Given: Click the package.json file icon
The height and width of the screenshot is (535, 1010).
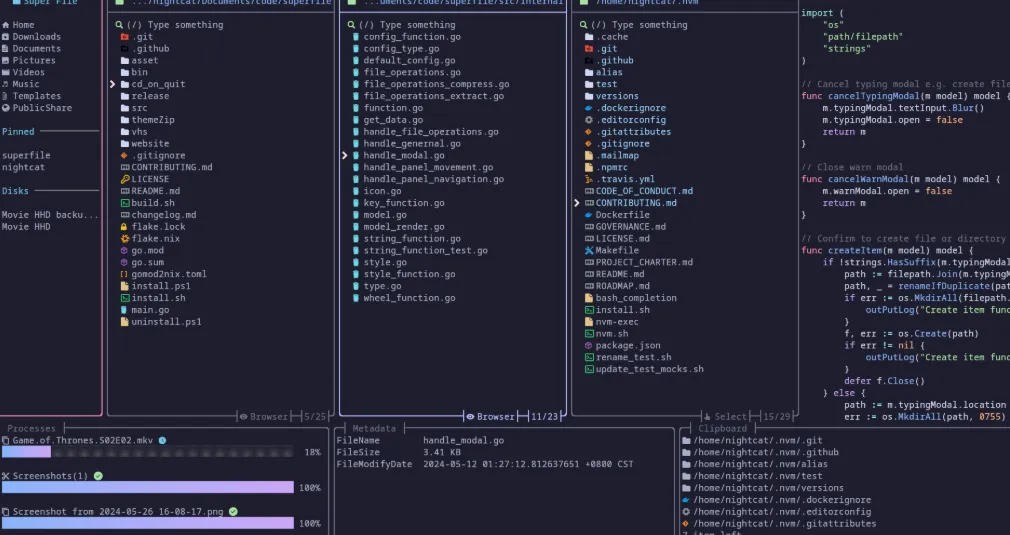Looking at the screenshot, I should point(589,346).
